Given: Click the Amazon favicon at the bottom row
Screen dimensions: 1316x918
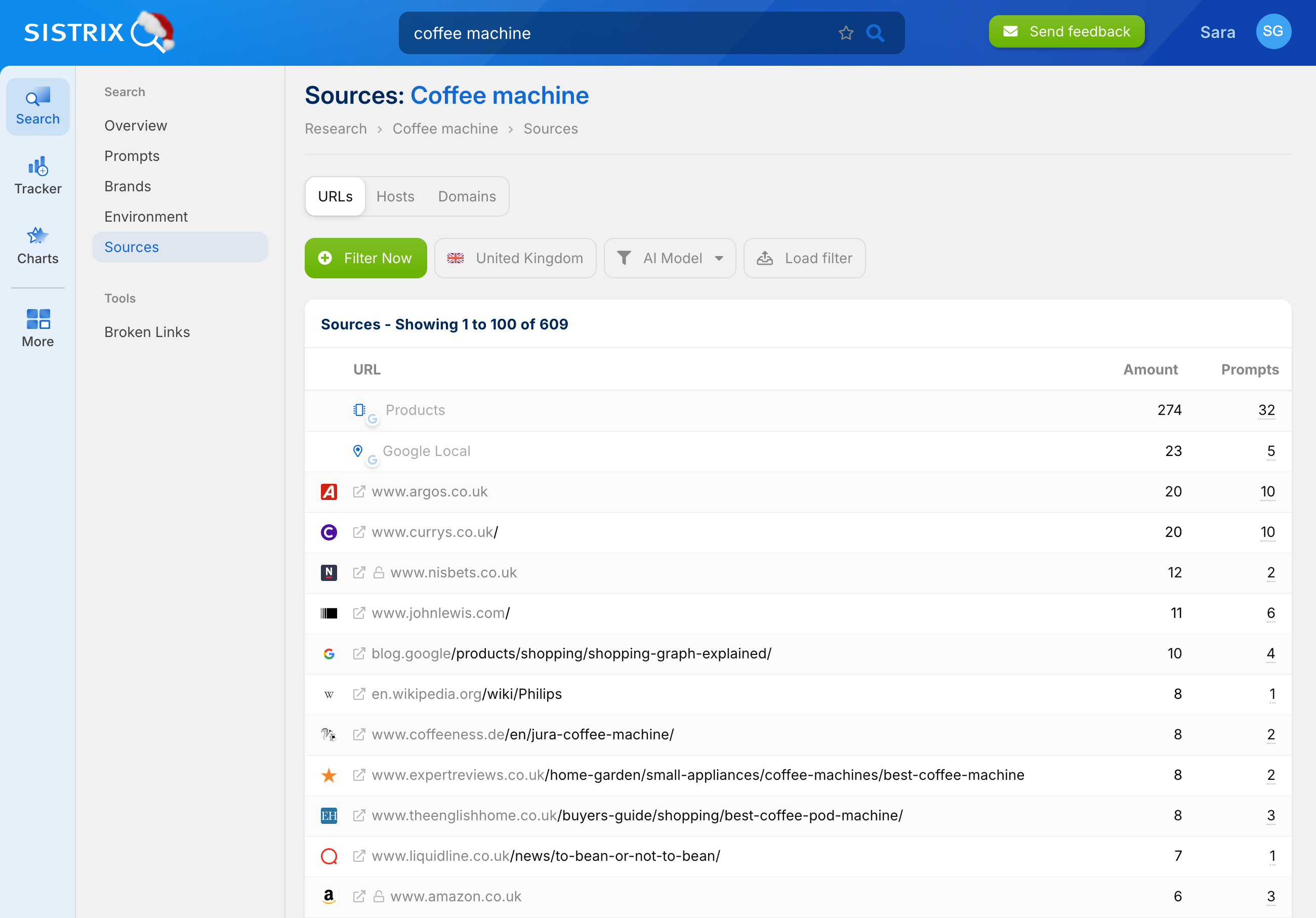Looking at the screenshot, I should pos(328,896).
